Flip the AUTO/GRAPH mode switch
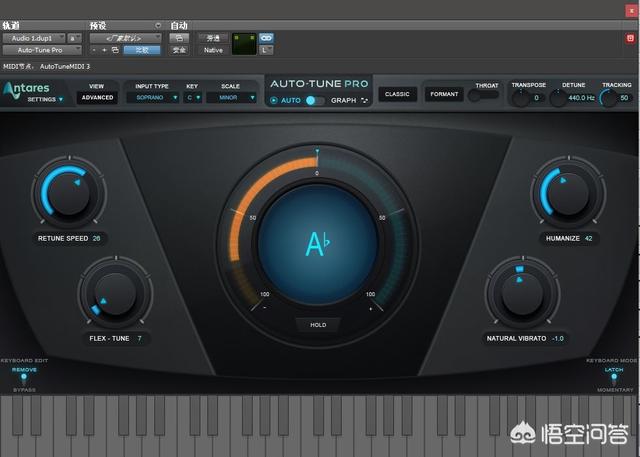 [x=315, y=100]
